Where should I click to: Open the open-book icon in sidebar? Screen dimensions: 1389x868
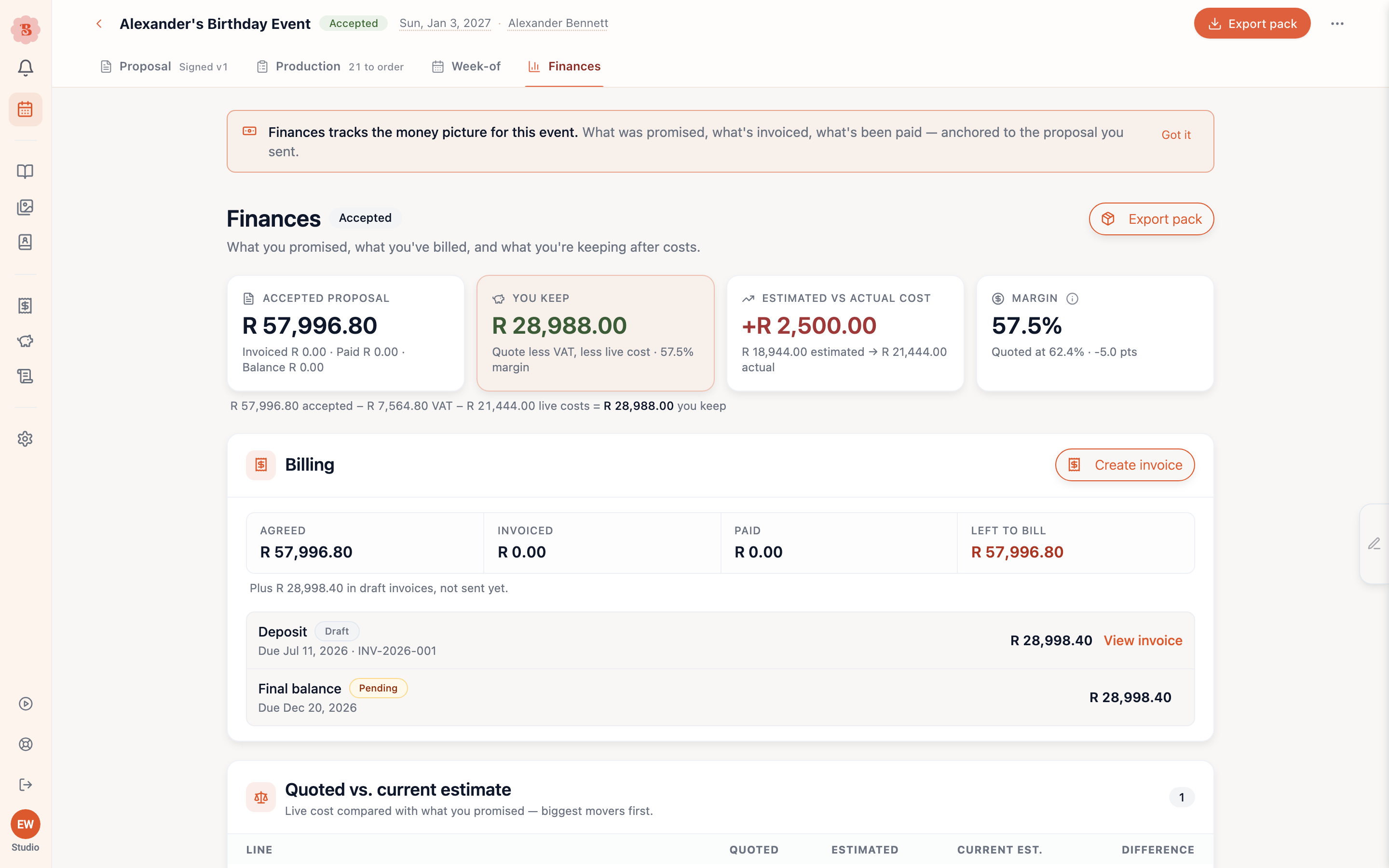[x=25, y=171]
